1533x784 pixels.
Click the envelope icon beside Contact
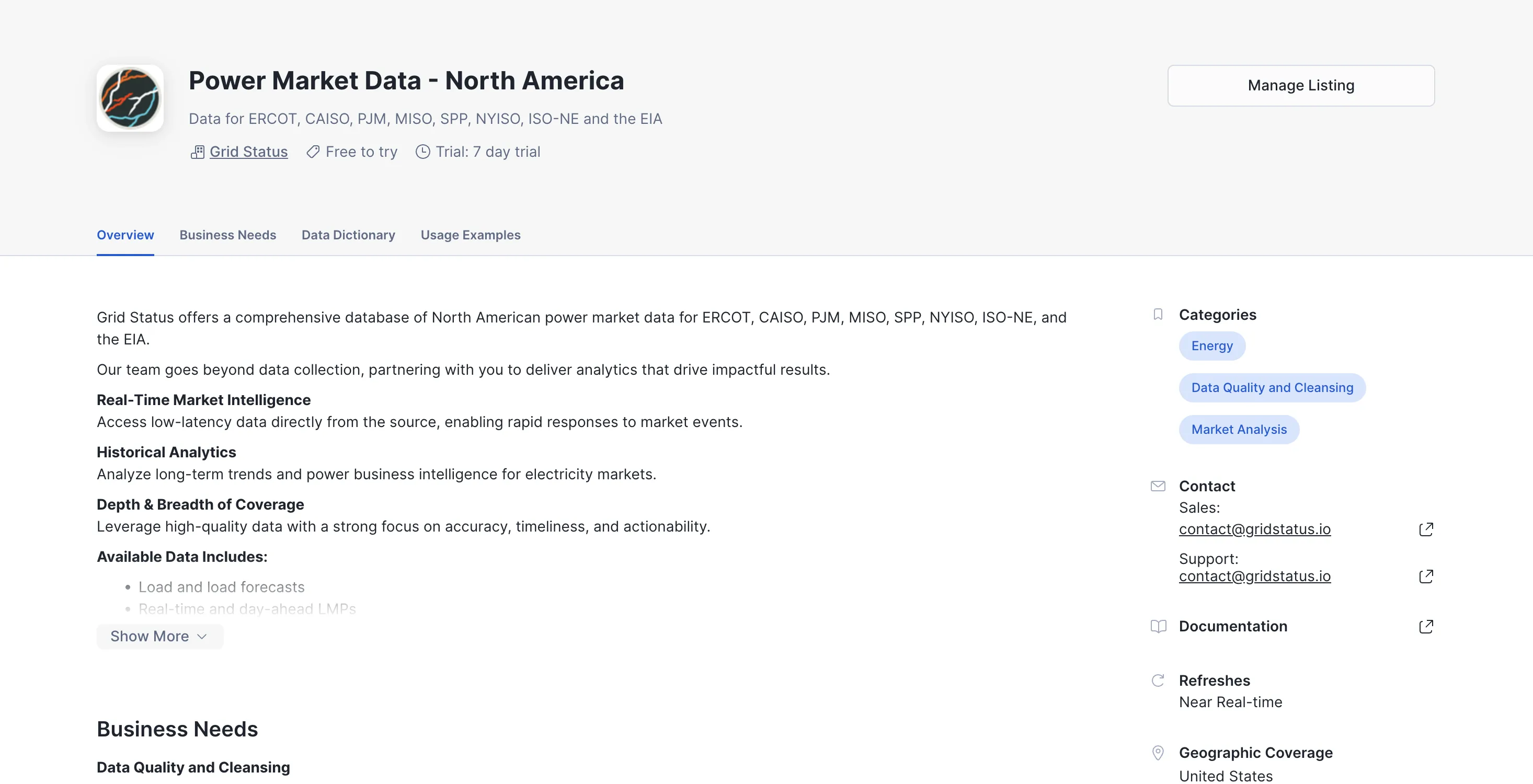click(x=1158, y=487)
